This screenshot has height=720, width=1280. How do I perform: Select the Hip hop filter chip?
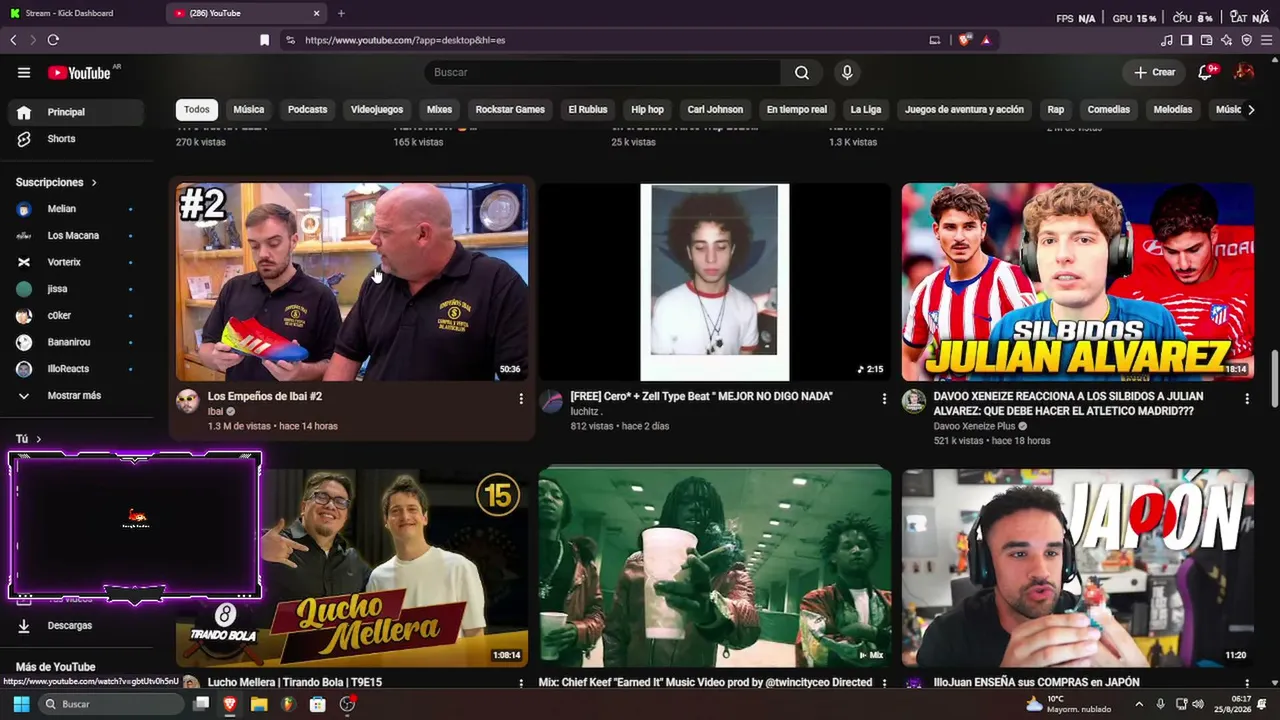click(648, 110)
